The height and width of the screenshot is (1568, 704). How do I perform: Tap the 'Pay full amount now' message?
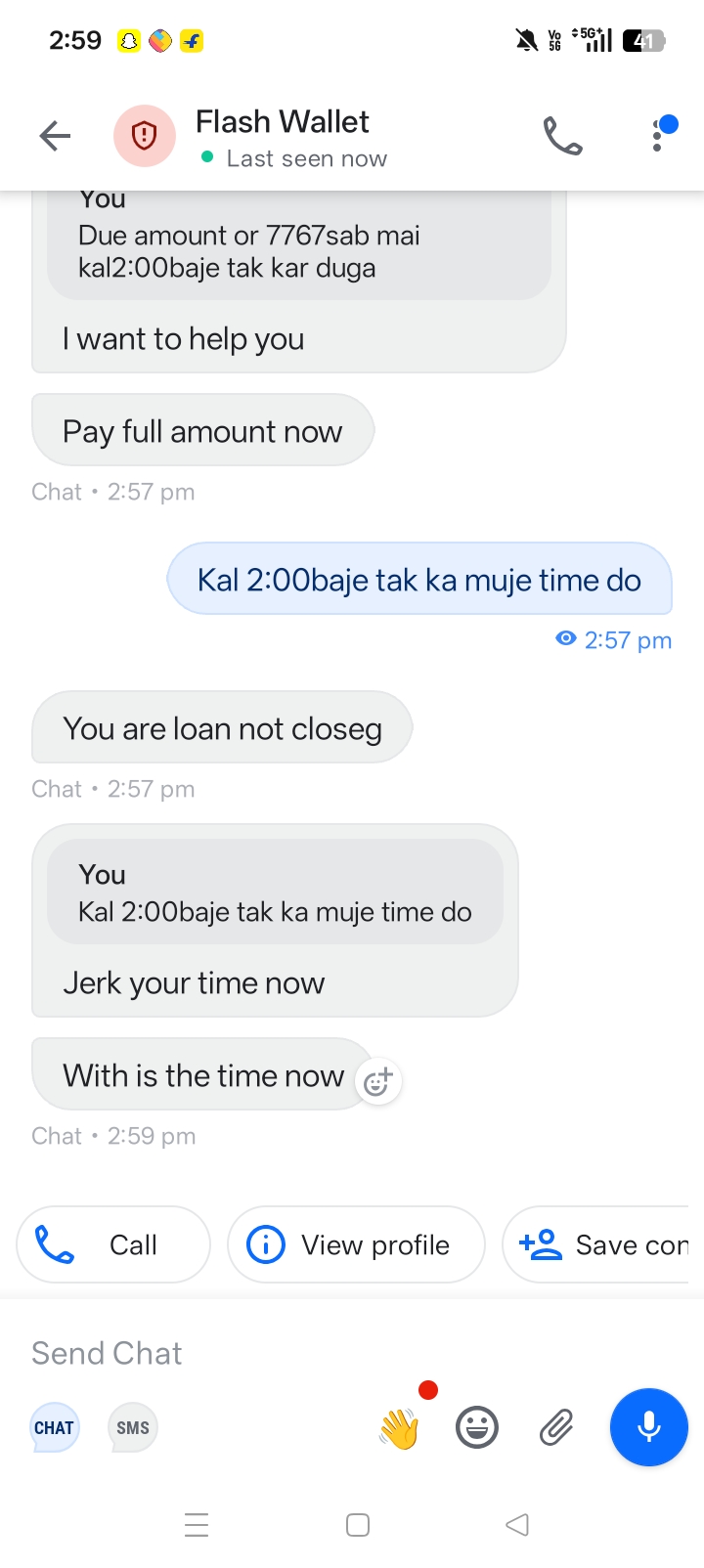202,430
